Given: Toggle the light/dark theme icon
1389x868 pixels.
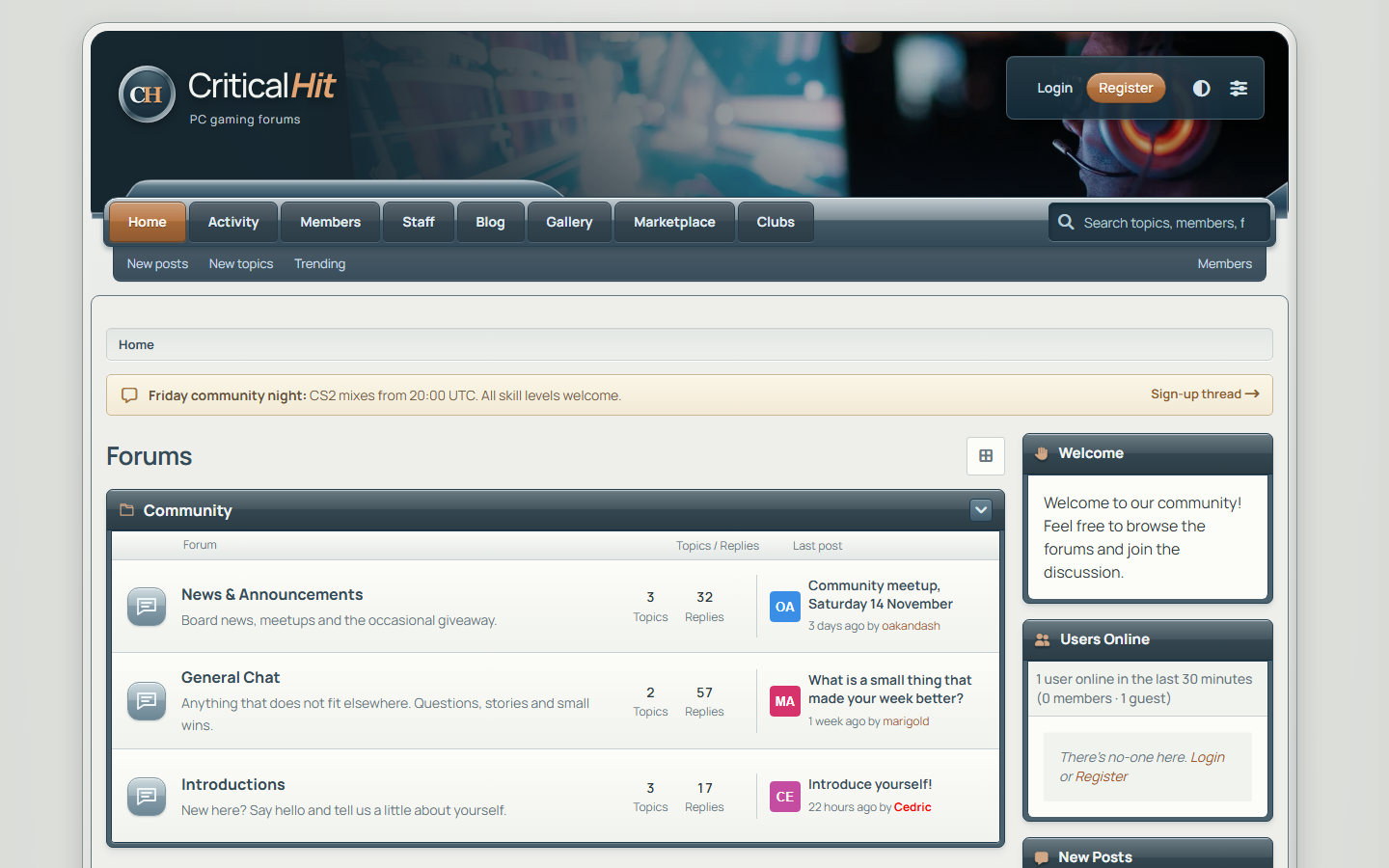Looking at the screenshot, I should pos(1201,88).
